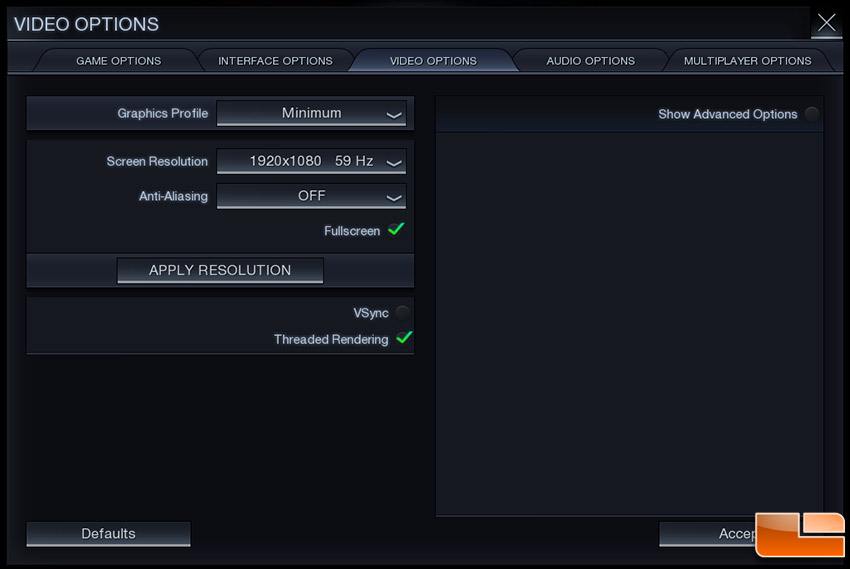Enable the VSync checkbox

click(402, 313)
